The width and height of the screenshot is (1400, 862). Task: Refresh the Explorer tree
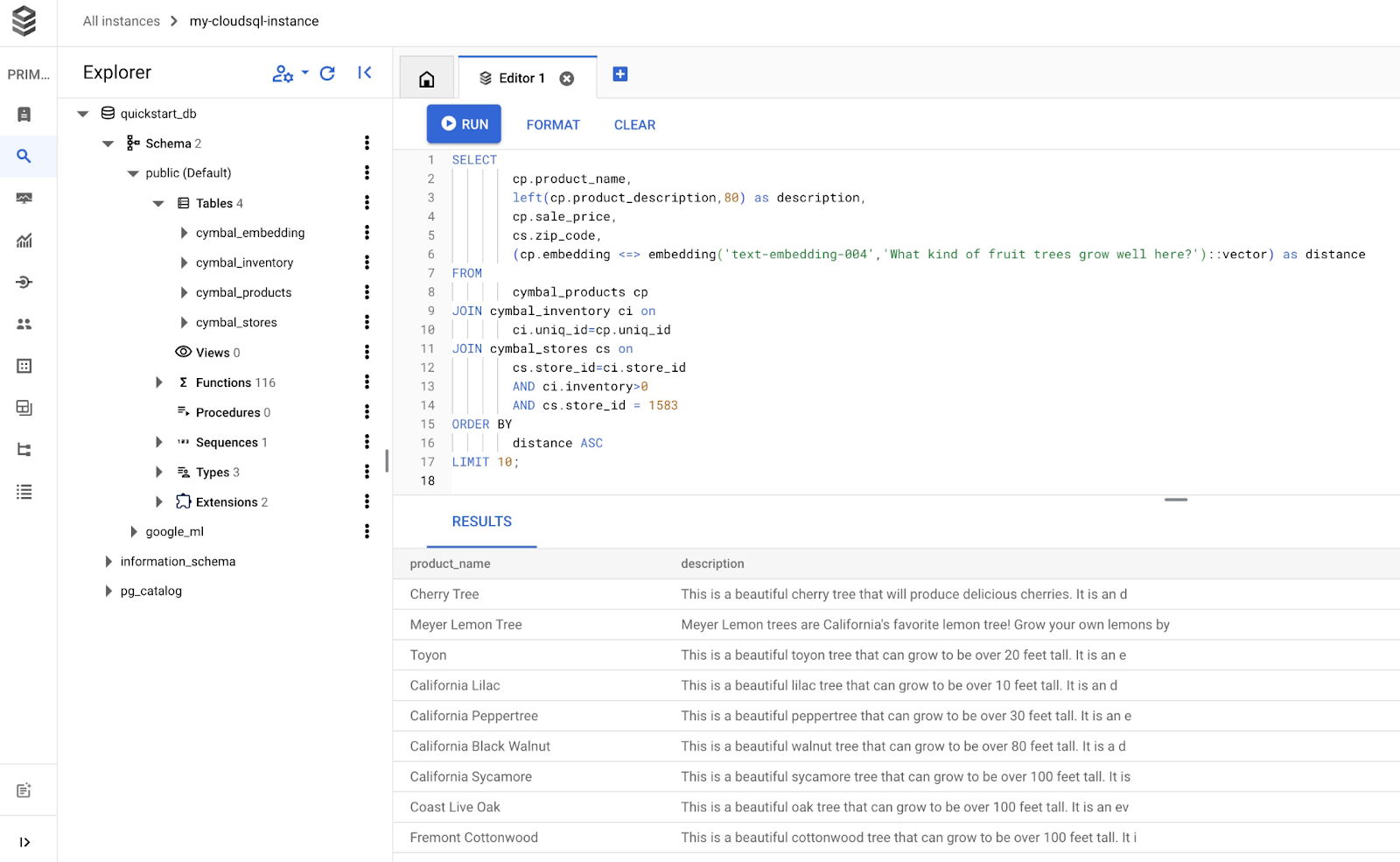click(x=327, y=74)
